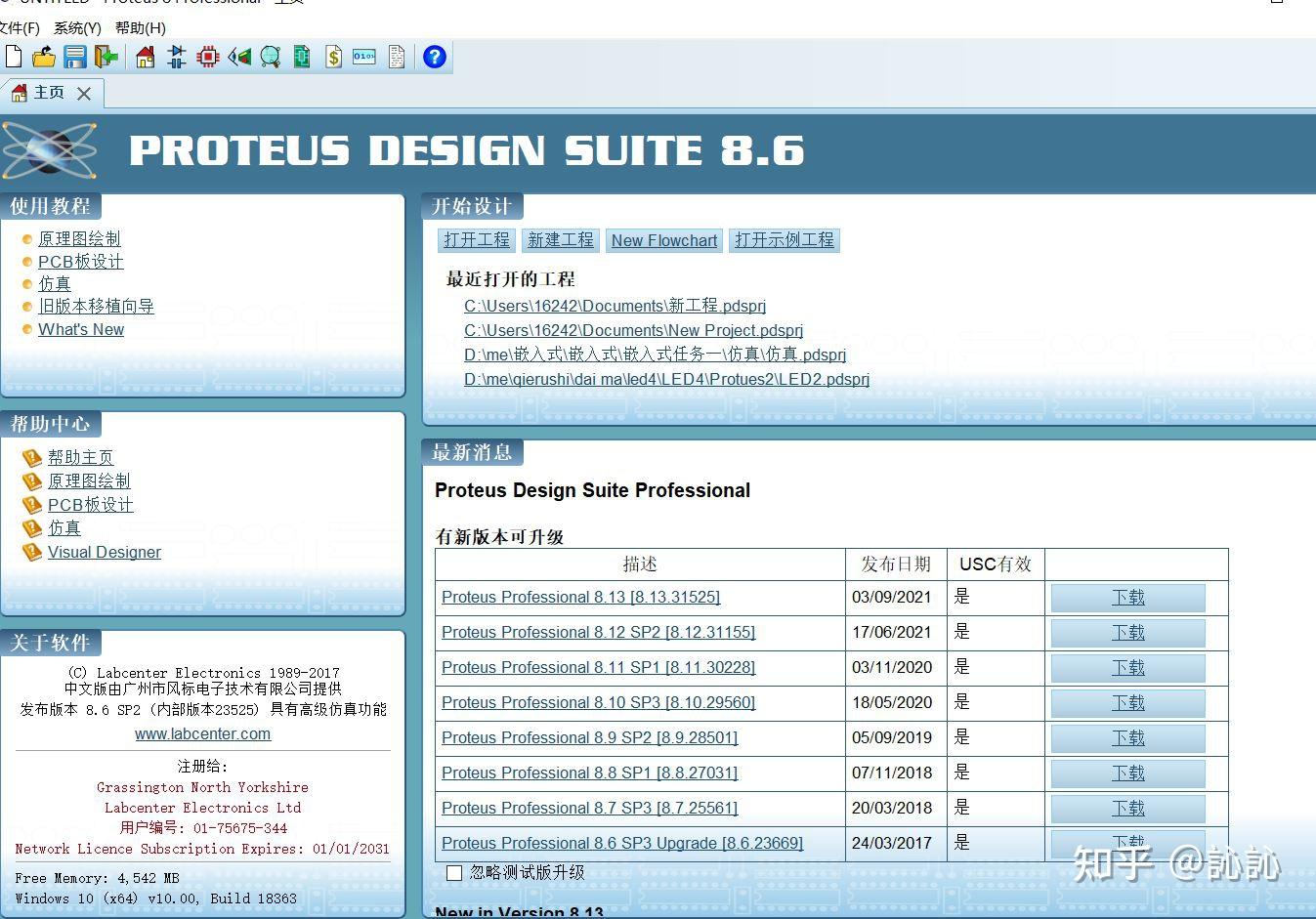Download Proteus Professional 8.13 update
The height and width of the screenshot is (919, 1316).
[1128, 598]
